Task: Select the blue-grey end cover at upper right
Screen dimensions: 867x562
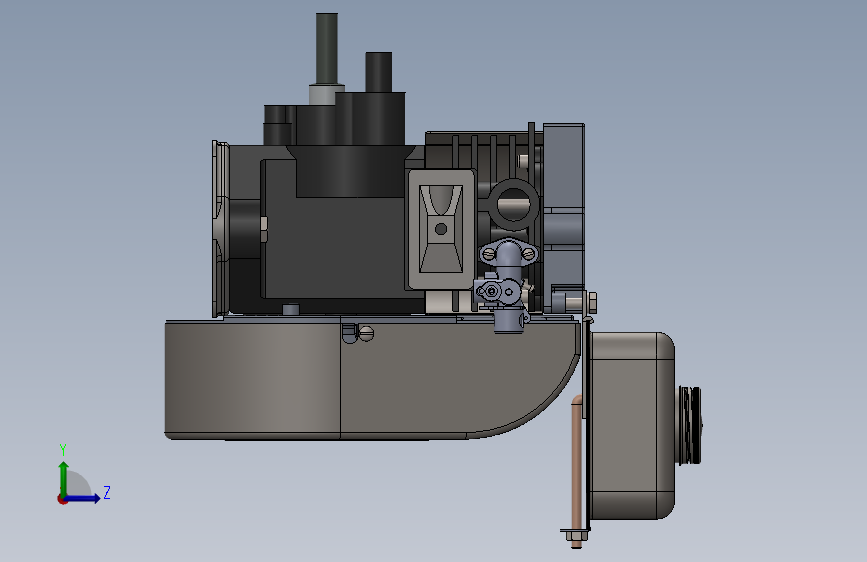Action: coord(564,218)
